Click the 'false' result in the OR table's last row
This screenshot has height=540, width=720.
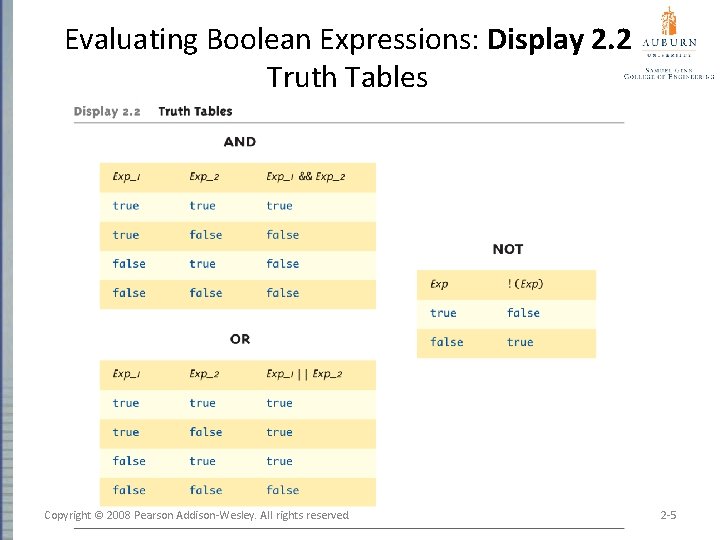(283, 490)
